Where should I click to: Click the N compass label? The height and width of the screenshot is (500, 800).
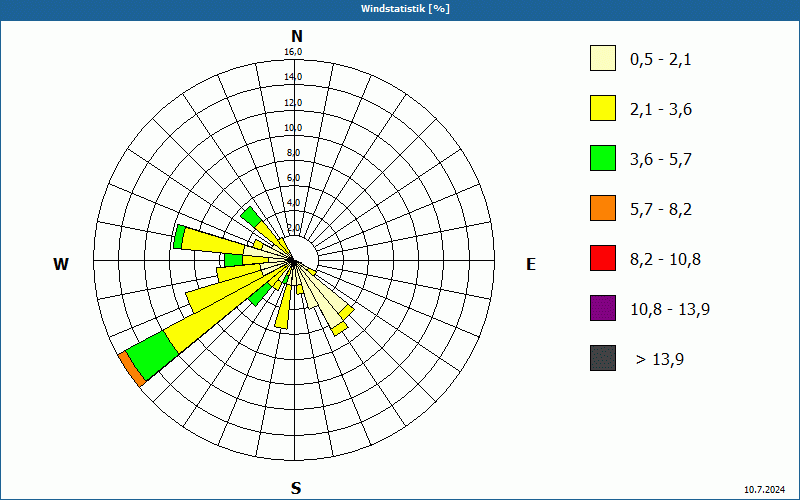coord(296,36)
